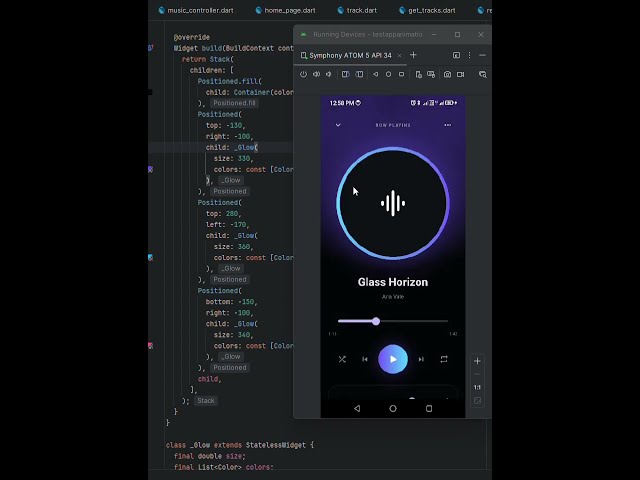Zoom in the emulator with the plus
The width and height of the screenshot is (640, 480).
[477, 361]
